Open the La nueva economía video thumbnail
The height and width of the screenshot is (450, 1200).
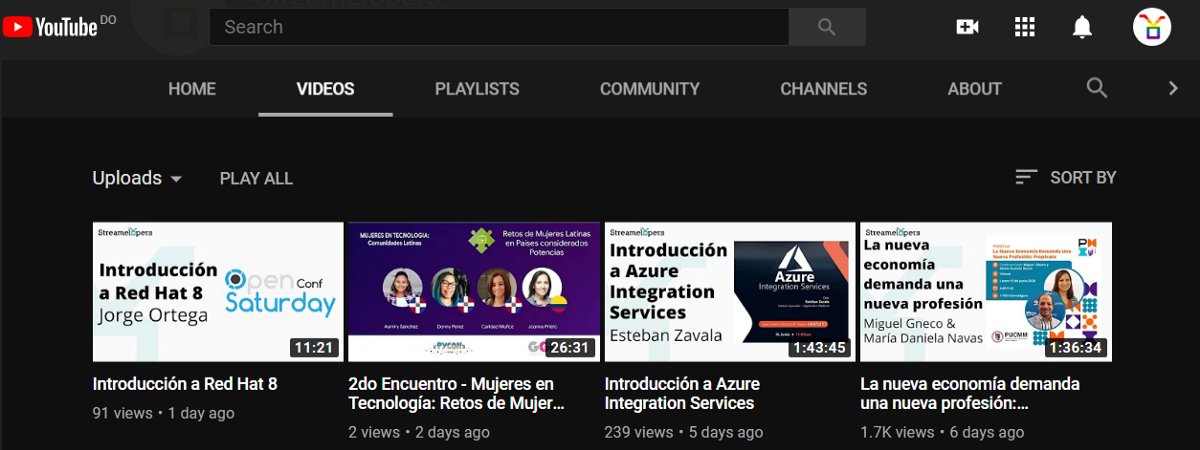(986, 291)
